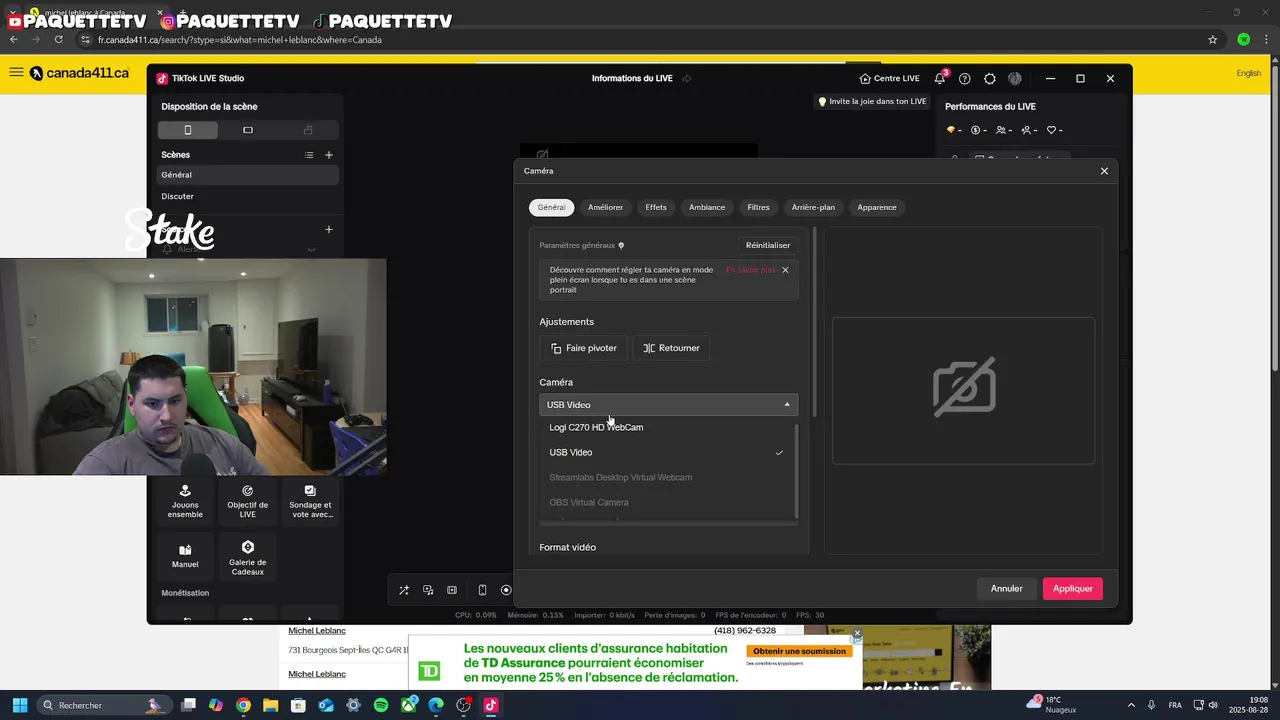Close the camera settings dialog
The height and width of the screenshot is (720, 1280).
click(1104, 171)
